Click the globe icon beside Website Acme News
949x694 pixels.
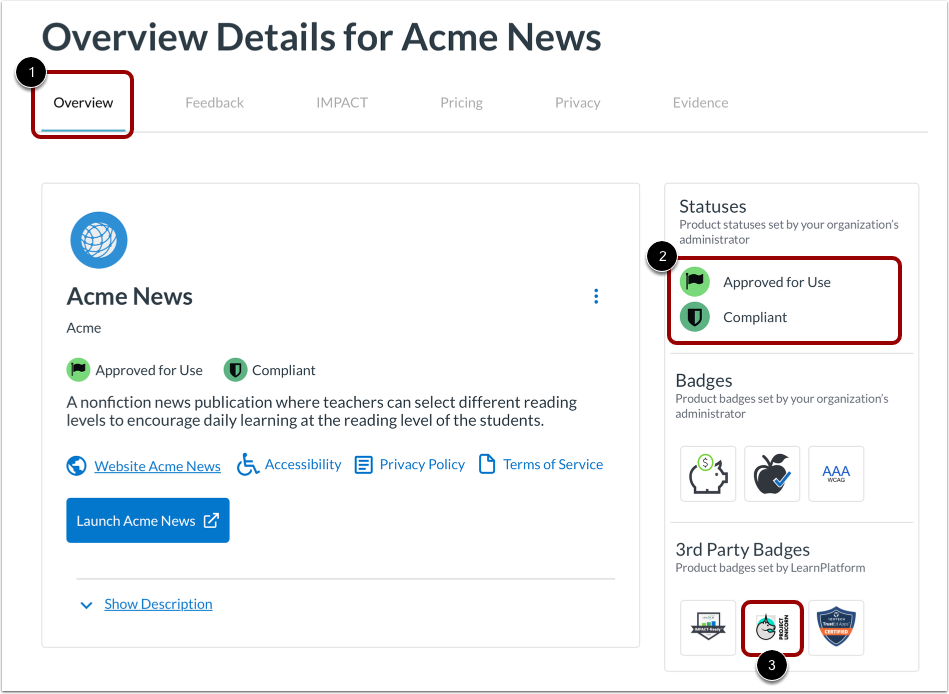[76, 466]
